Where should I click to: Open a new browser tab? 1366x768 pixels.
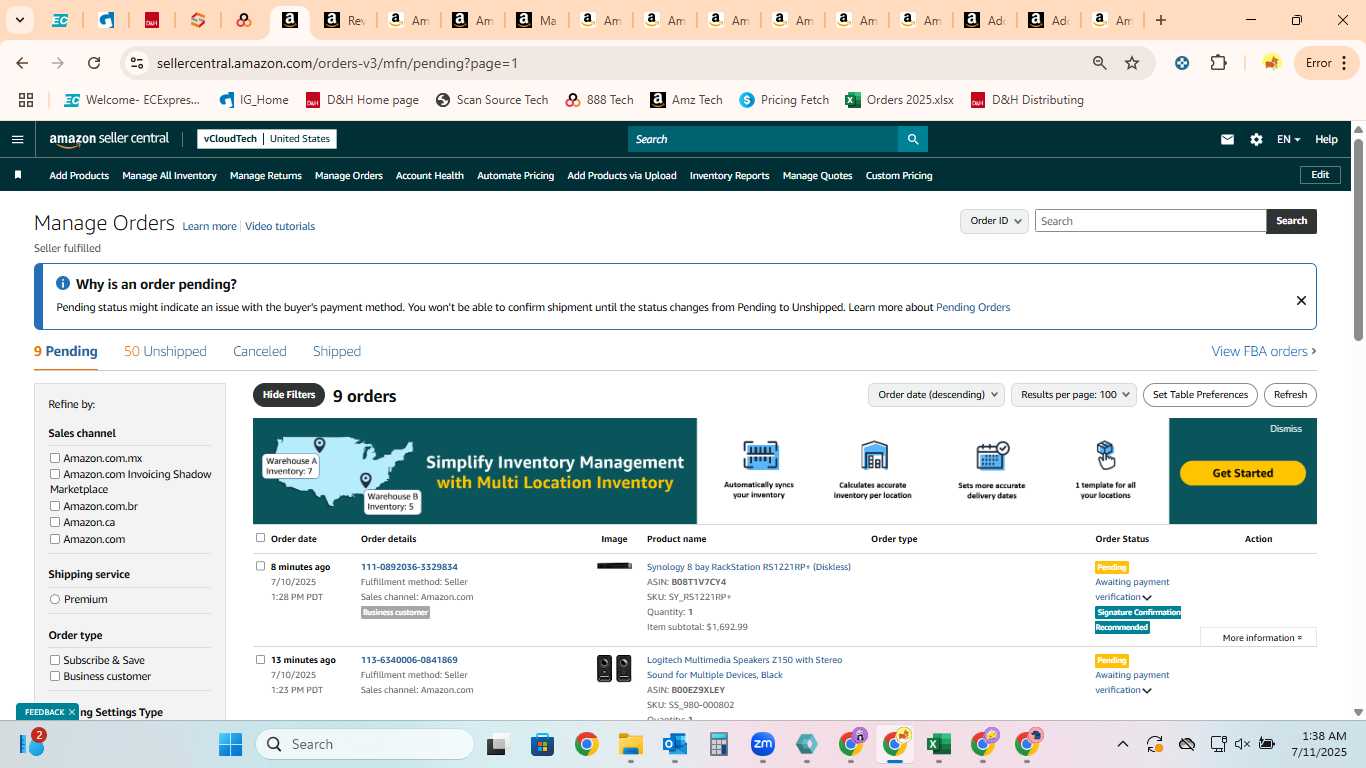(x=1161, y=20)
